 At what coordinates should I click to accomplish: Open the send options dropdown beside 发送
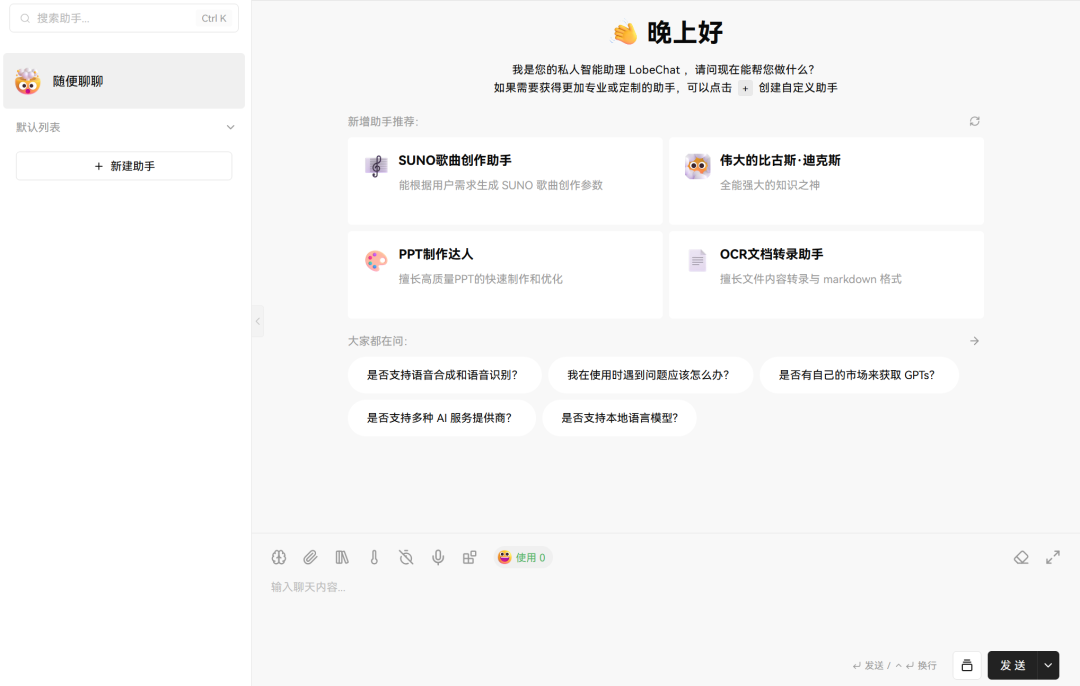[1047, 665]
